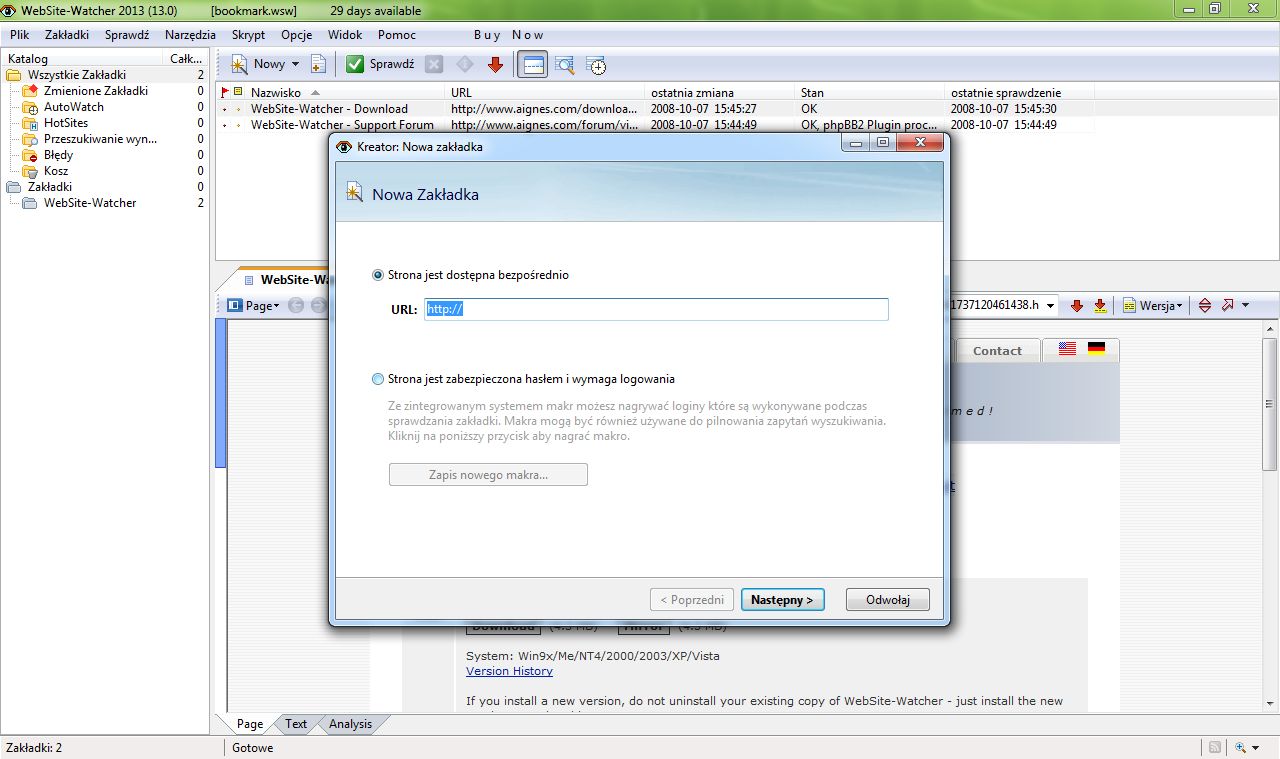The width and height of the screenshot is (1280, 759).
Task: Click the green Sprawdź check button
Action: [x=380, y=64]
